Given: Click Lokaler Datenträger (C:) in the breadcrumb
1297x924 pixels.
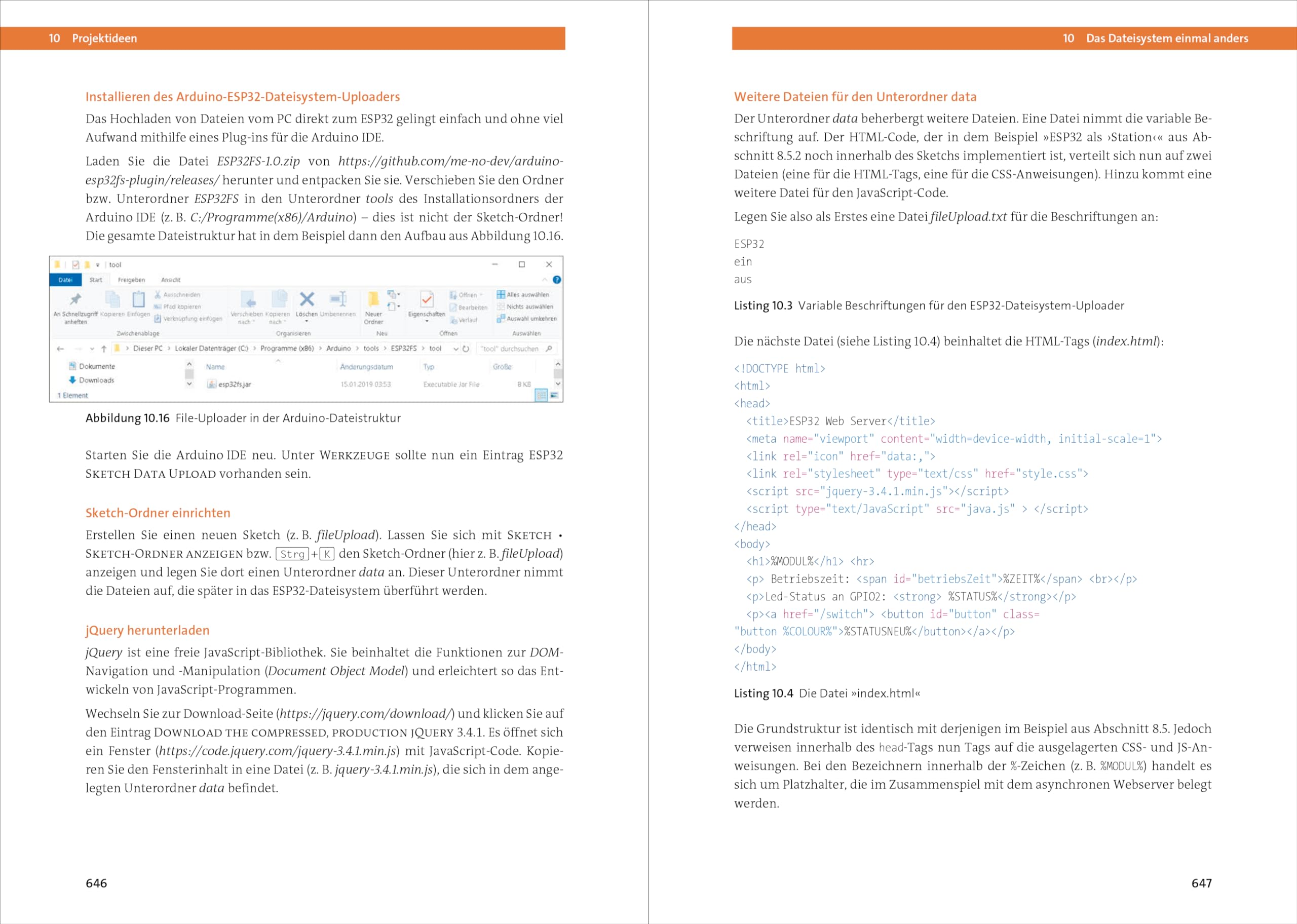Looking at the screenshot, I should tap(212, 348).
